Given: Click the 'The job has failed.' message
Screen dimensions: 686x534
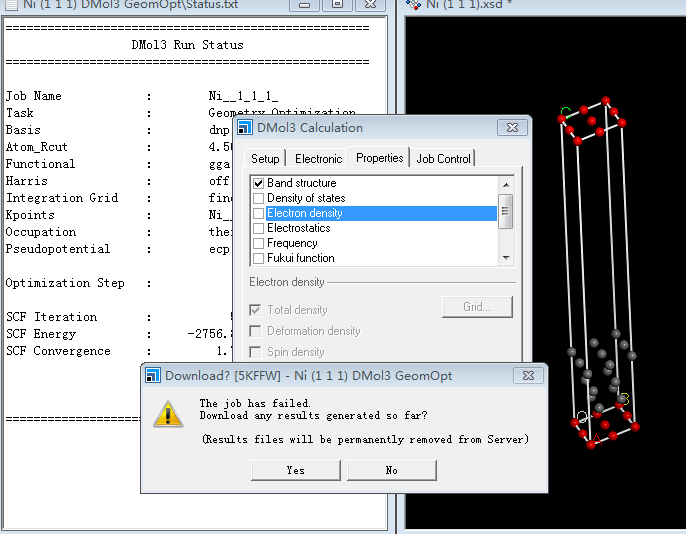Looking at the screenshot, I should tap(255, 403).
